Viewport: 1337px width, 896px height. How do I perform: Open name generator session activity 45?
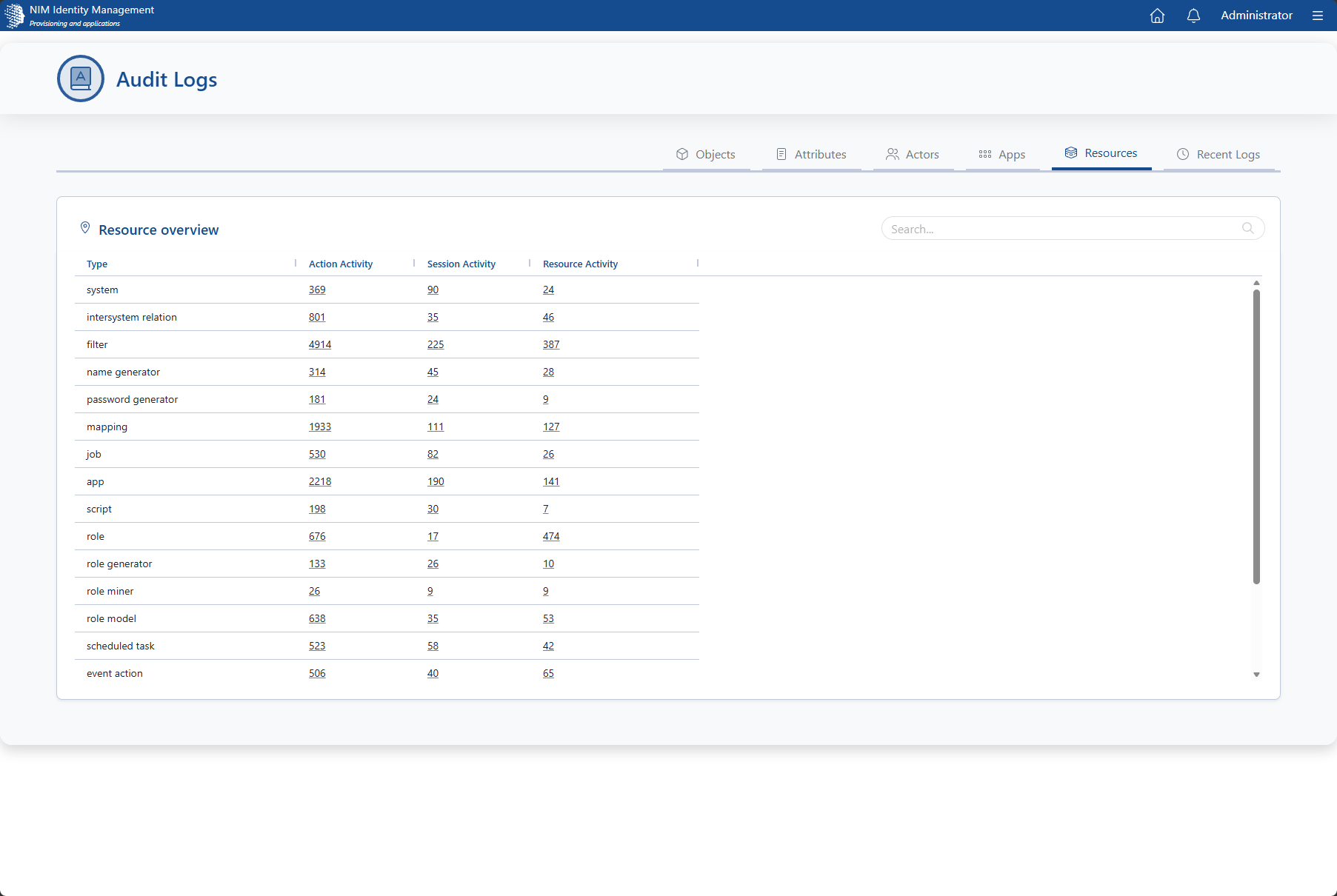(x=433, y=372)
